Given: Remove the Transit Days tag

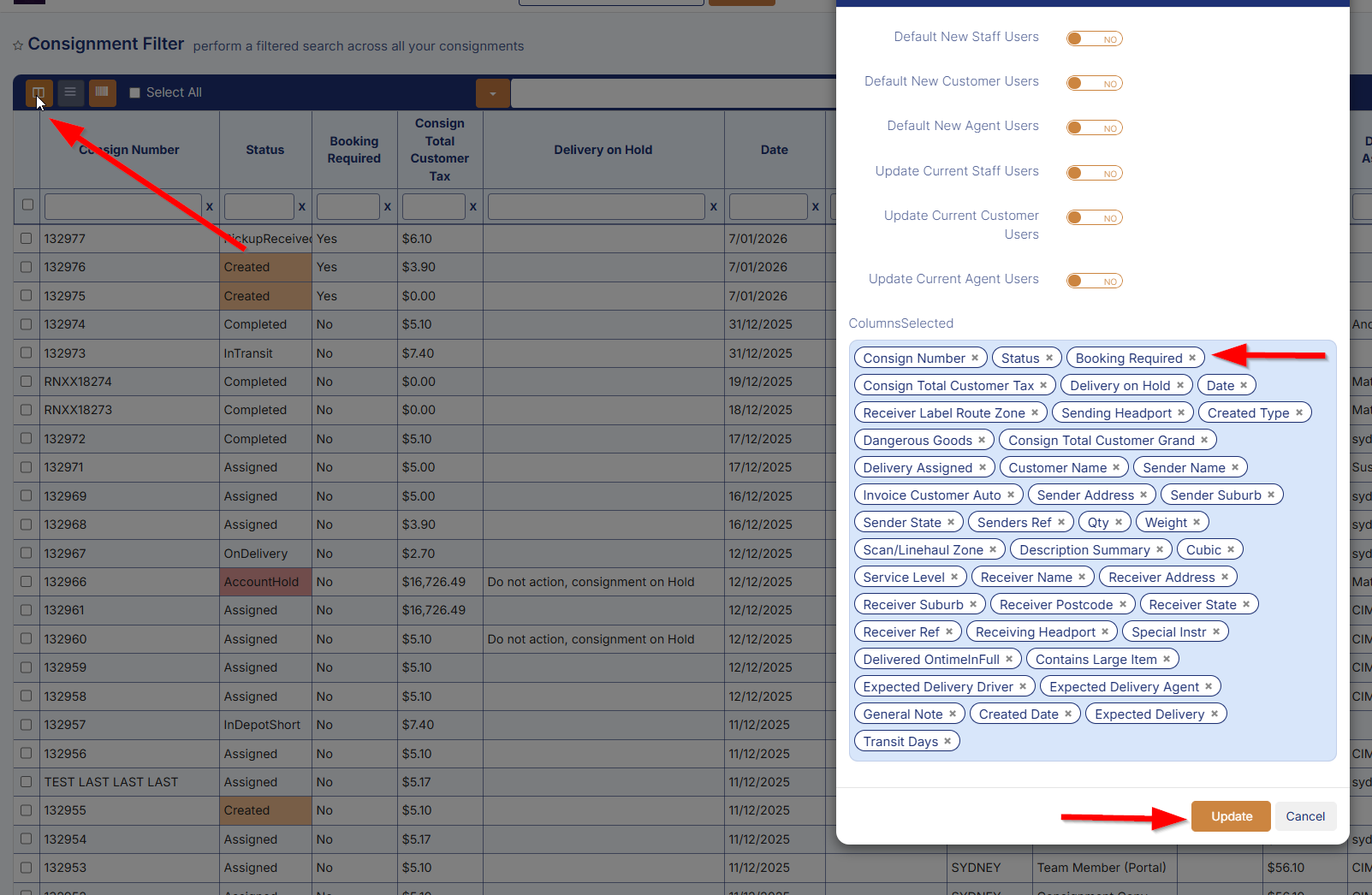Looking at the screenshot, I should (947, 741).
